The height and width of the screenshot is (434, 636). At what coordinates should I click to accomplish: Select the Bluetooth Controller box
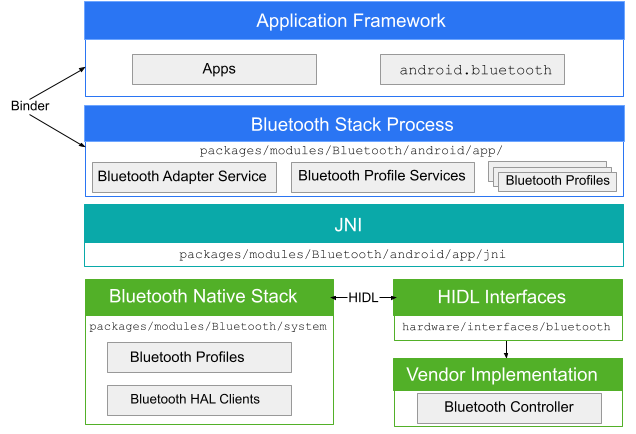point(509,408)
